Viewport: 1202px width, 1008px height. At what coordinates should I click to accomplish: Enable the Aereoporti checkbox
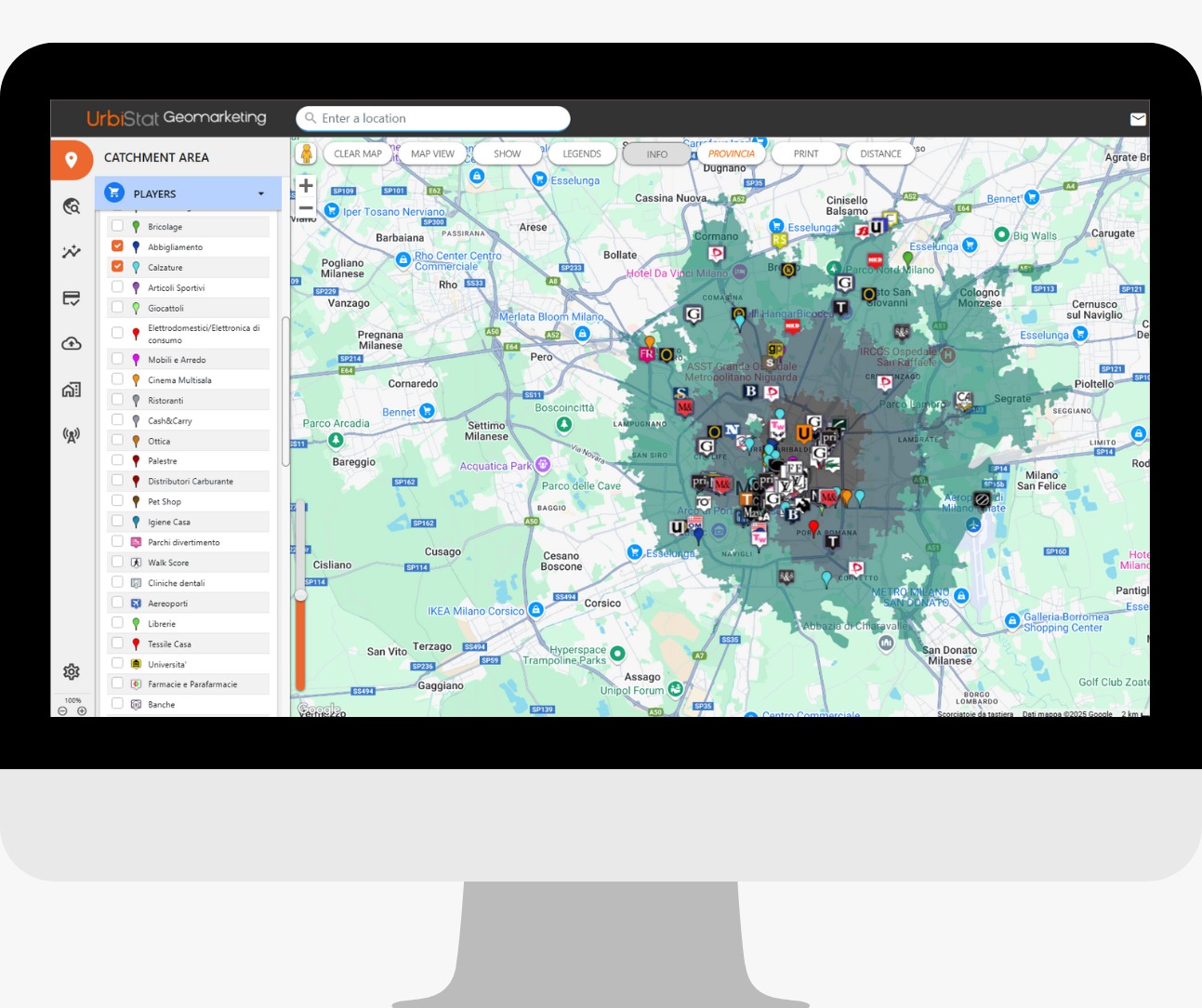[x=117, y=603]
